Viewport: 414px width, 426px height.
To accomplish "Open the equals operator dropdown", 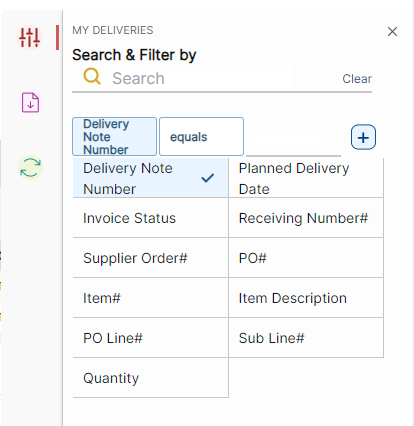I will point(201,136).
